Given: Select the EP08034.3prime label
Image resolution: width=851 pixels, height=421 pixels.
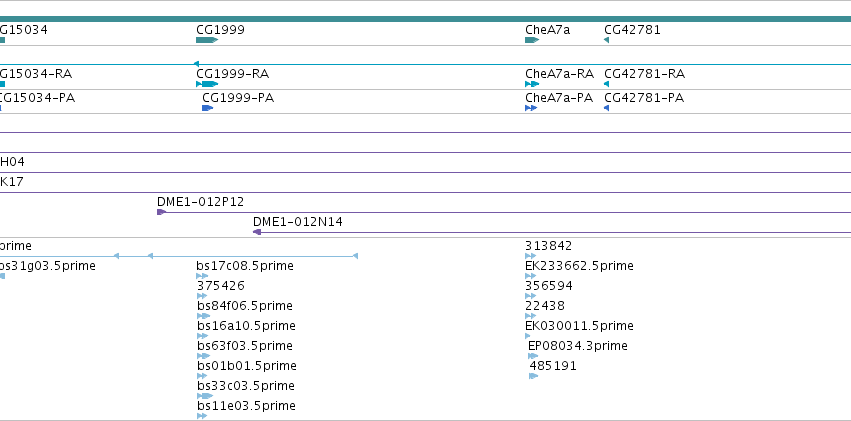Looking at the screenshot, I should [578, 346].
